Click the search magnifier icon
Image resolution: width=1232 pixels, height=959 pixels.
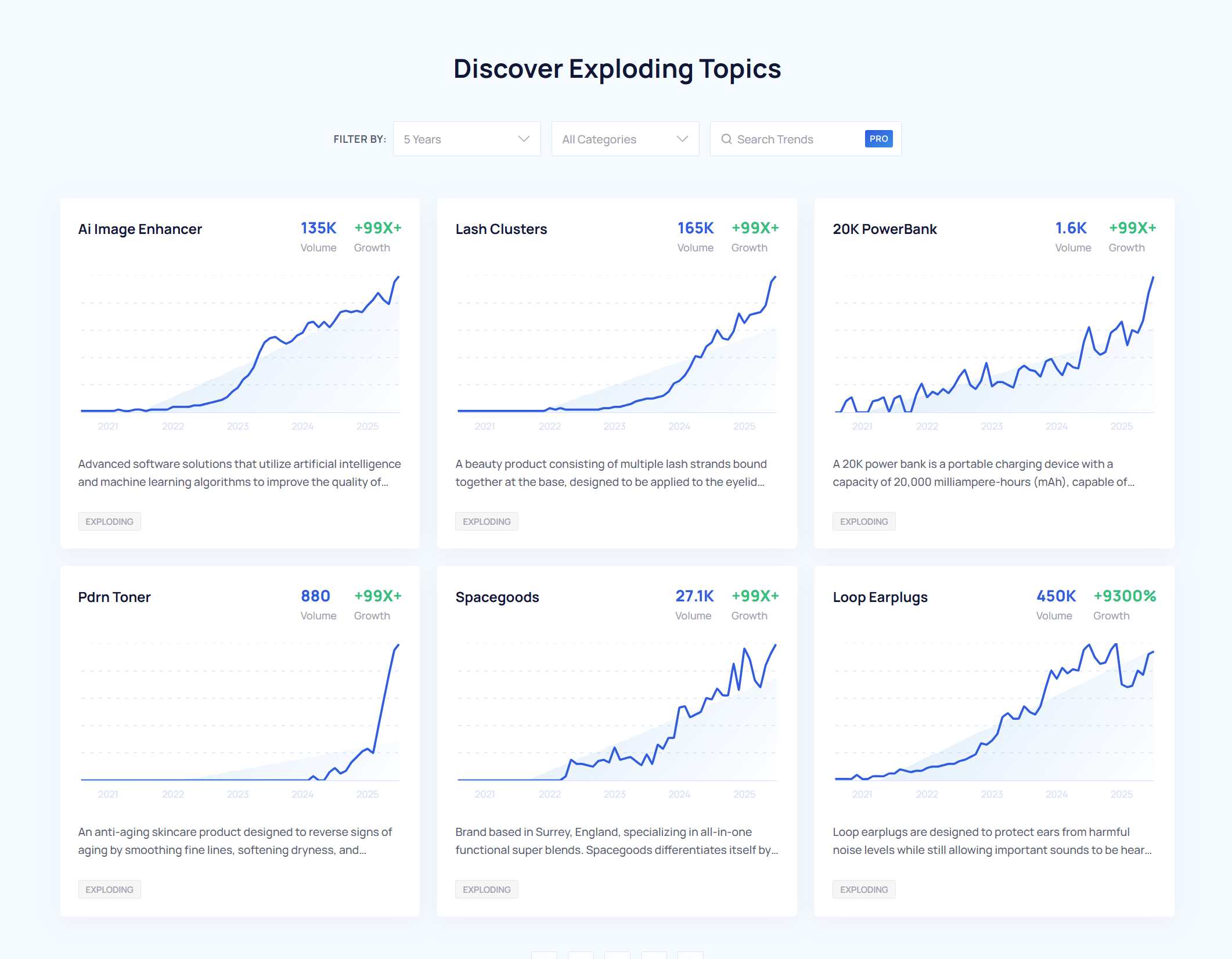coord(726,139)
